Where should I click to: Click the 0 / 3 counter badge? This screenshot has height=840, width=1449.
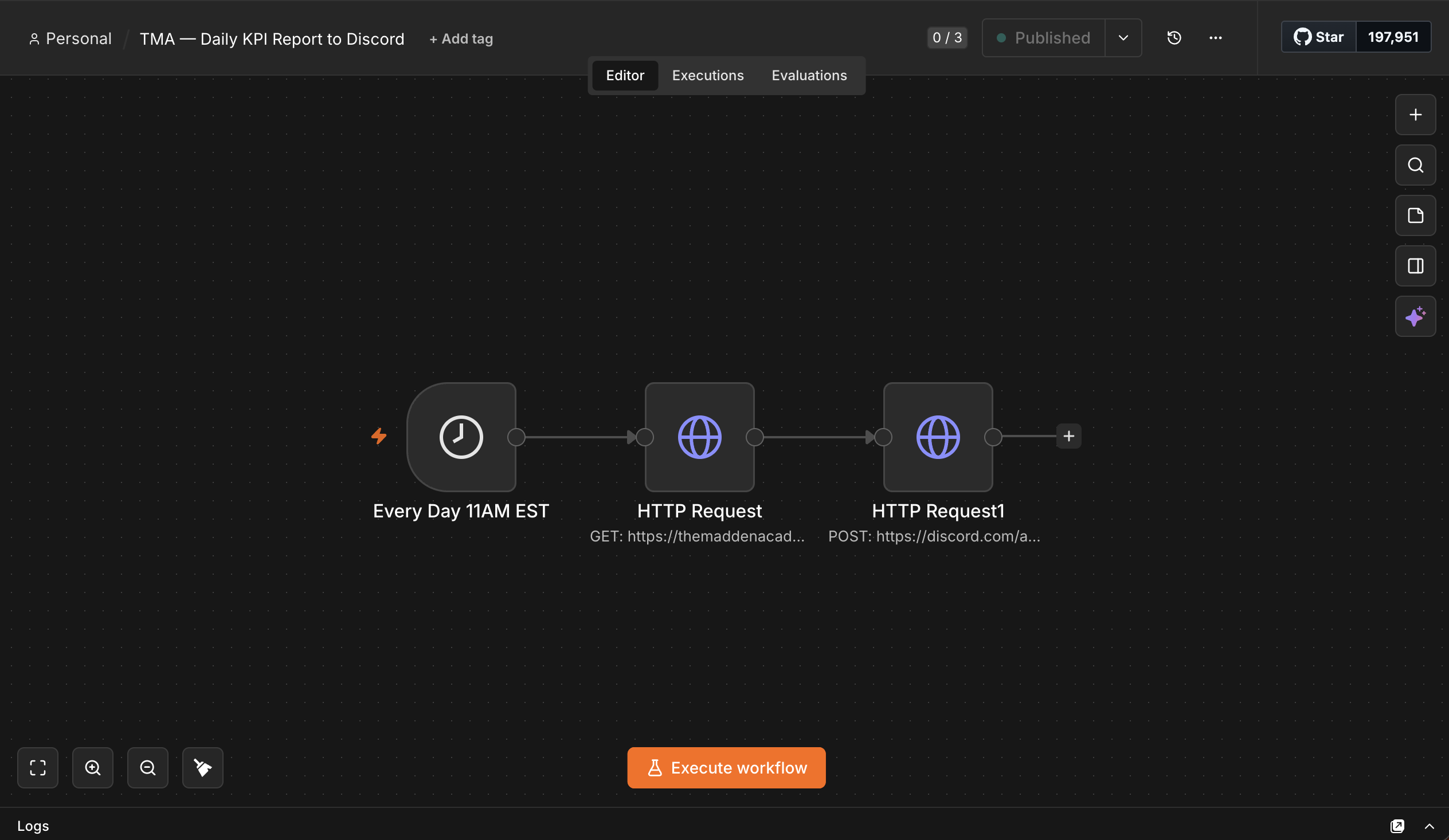pyautogui.click(x=946, y=38)
